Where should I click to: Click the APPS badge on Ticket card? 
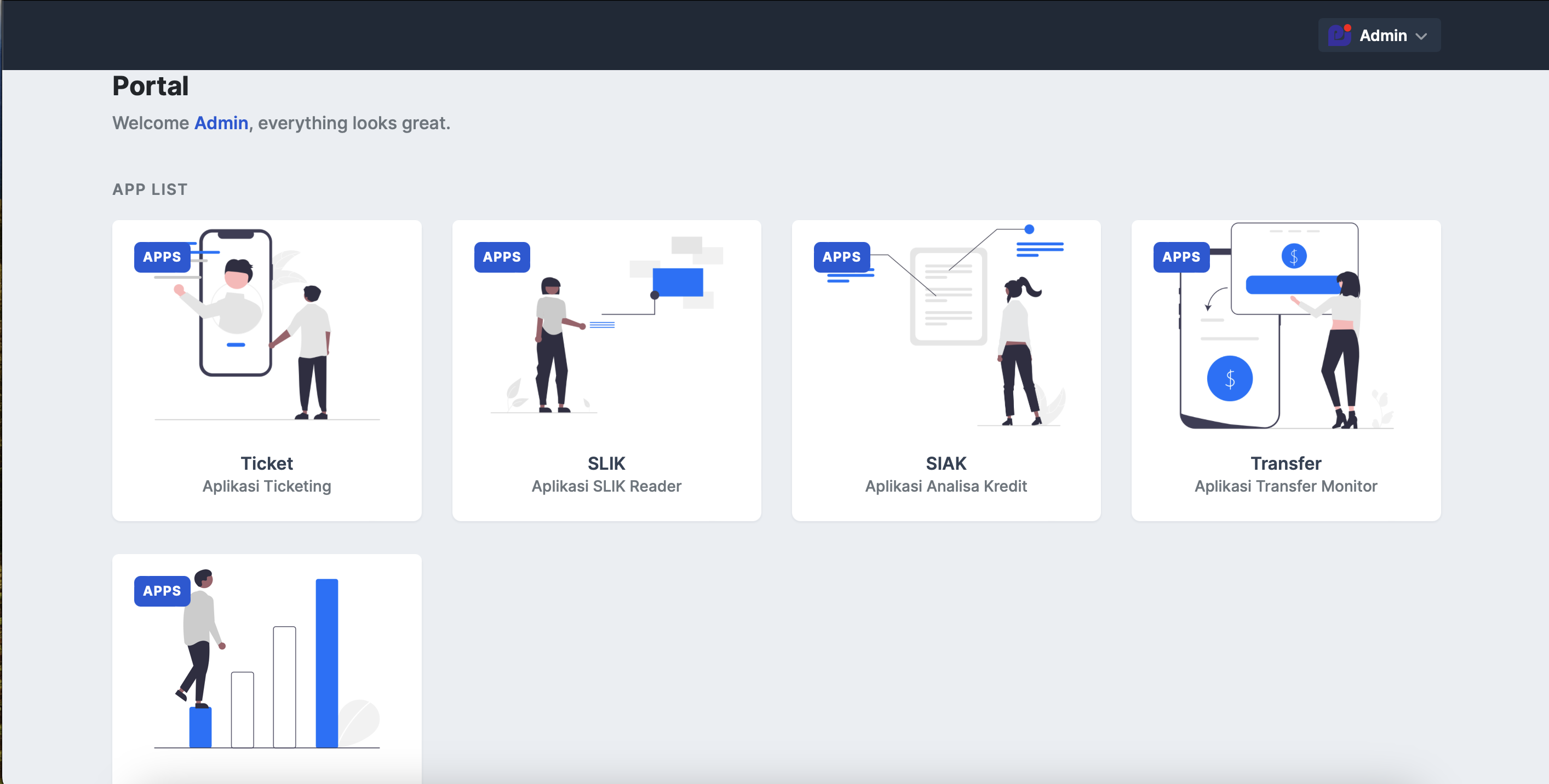tap(162, 257)
